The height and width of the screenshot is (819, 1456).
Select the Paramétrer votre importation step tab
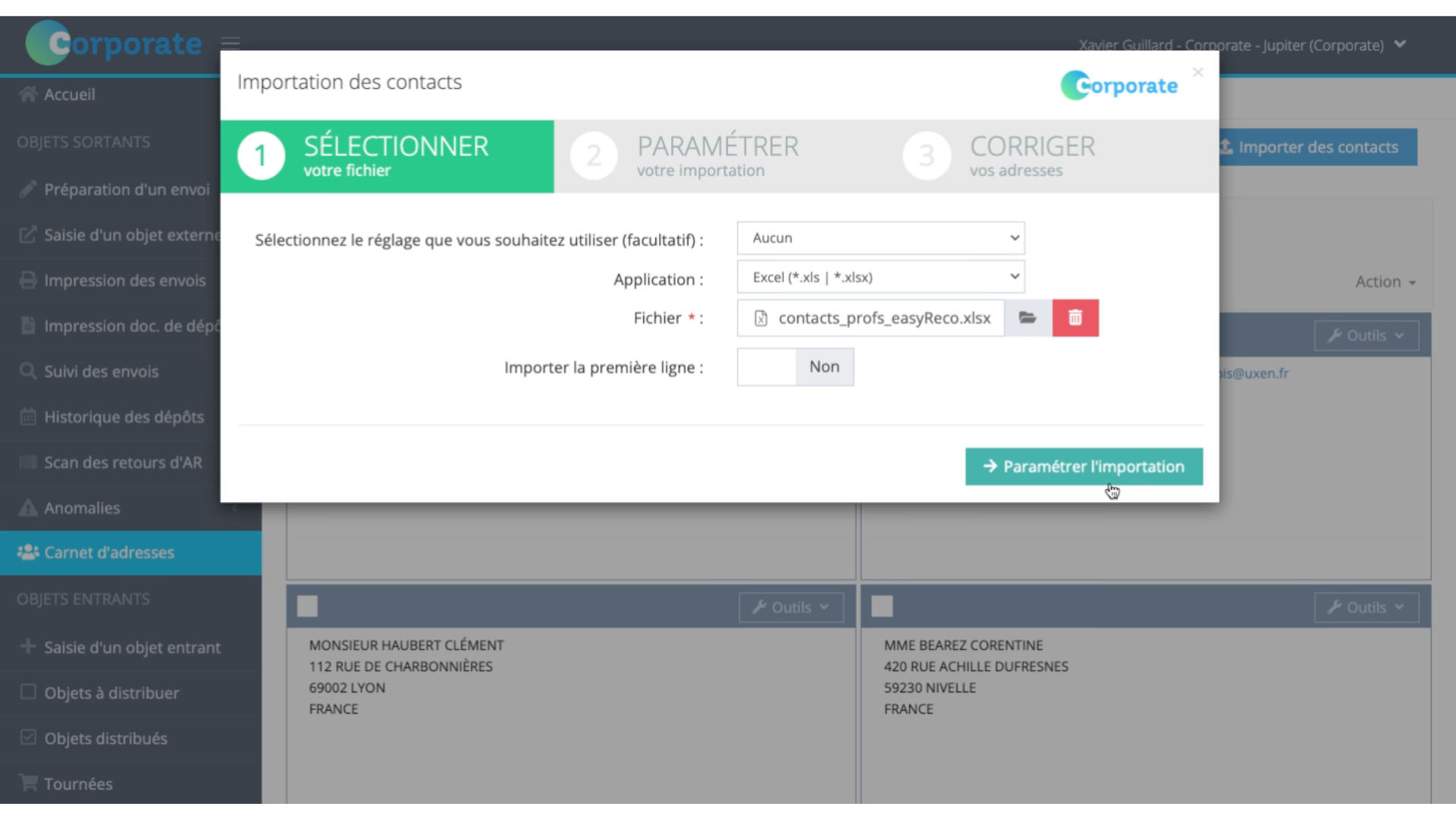720,156
